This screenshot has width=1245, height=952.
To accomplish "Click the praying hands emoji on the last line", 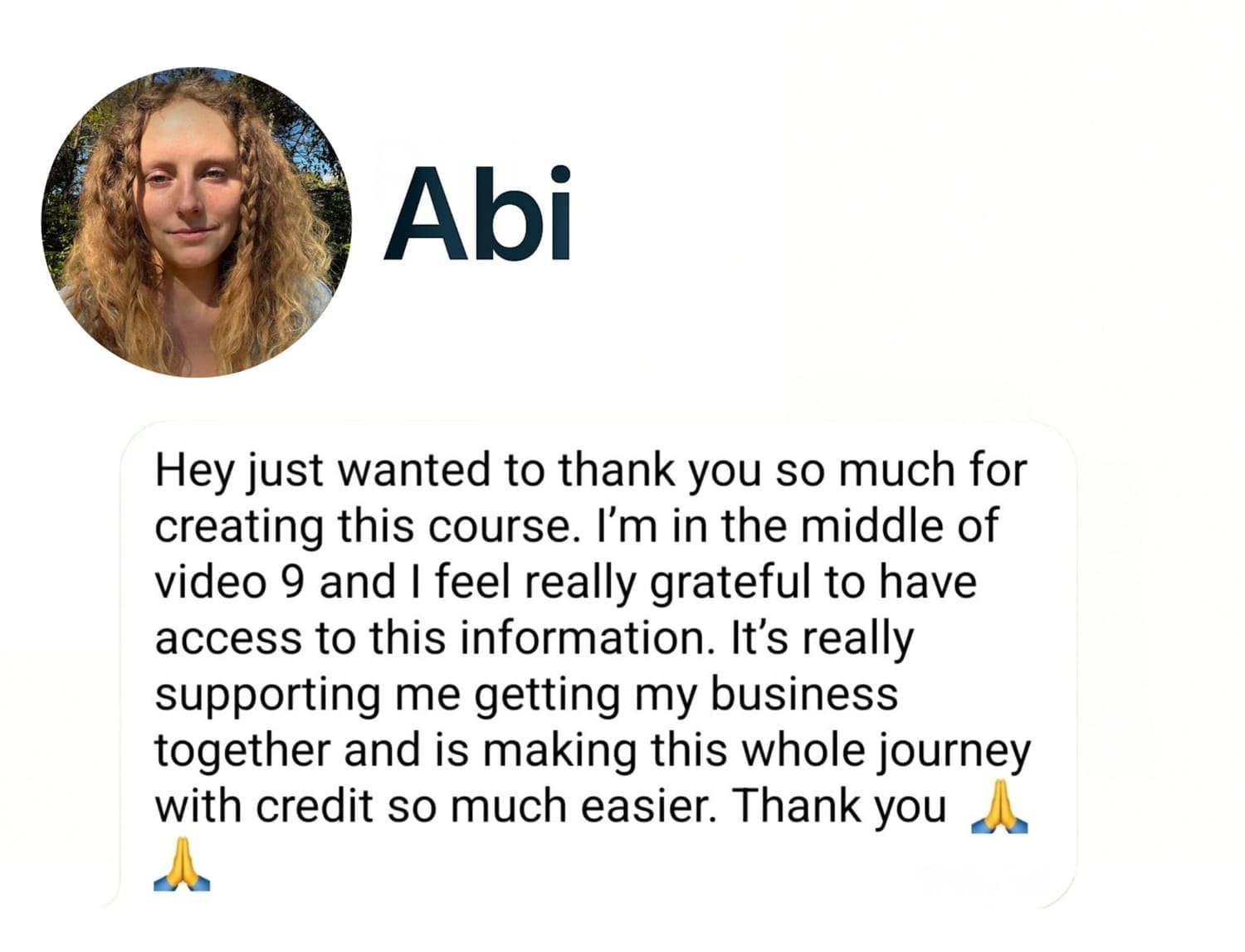I will (182, 863).
